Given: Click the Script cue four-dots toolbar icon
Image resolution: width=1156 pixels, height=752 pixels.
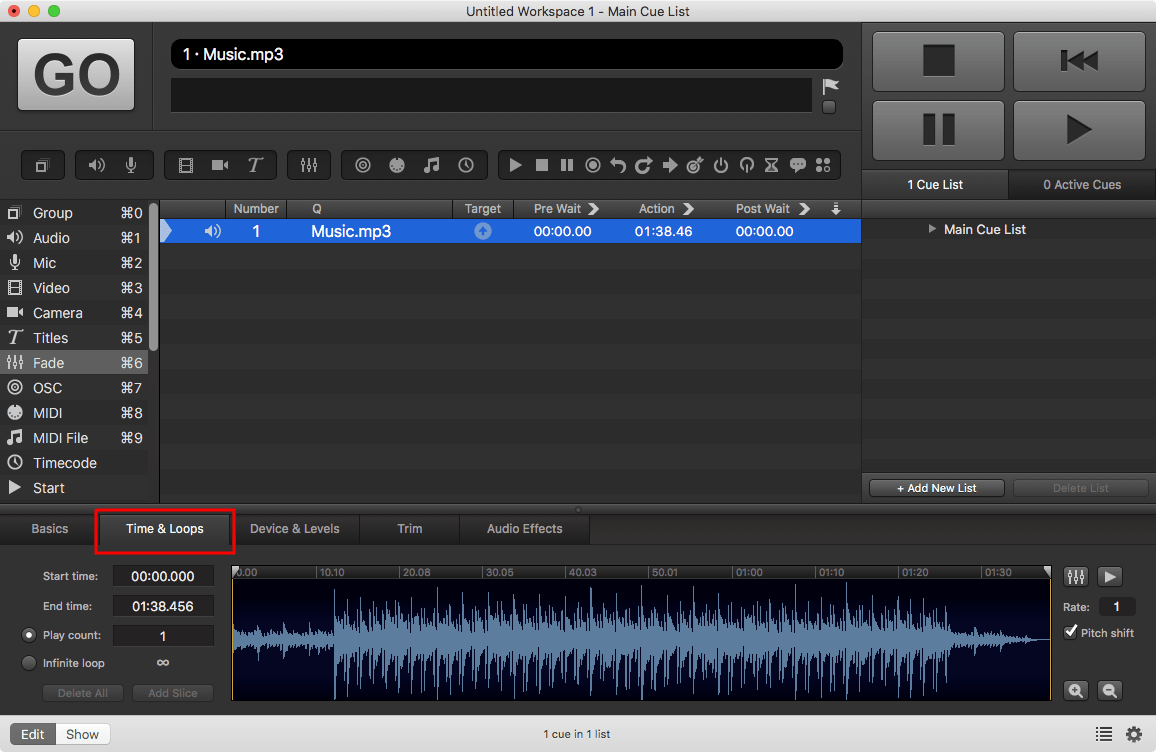Looking at the screenshot, I should pos(824,165).
